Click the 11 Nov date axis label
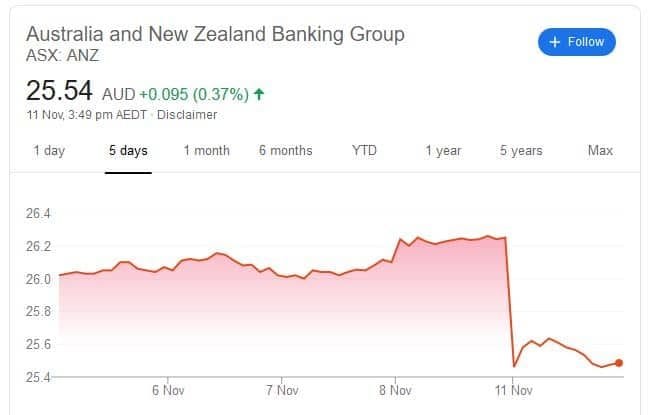The height and width of the screenshot is (415, 654). 511,390
